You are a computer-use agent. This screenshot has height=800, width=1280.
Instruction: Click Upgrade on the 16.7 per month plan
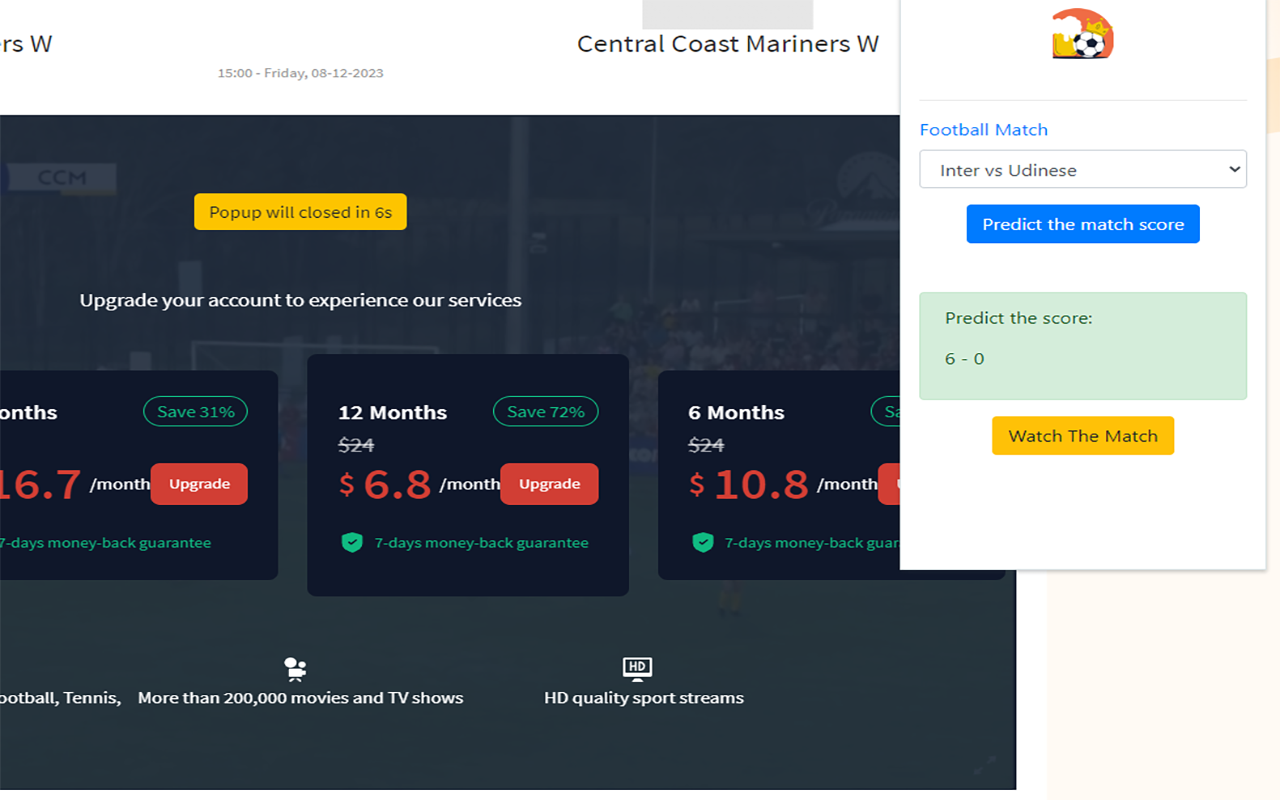(x=199, y=484)
